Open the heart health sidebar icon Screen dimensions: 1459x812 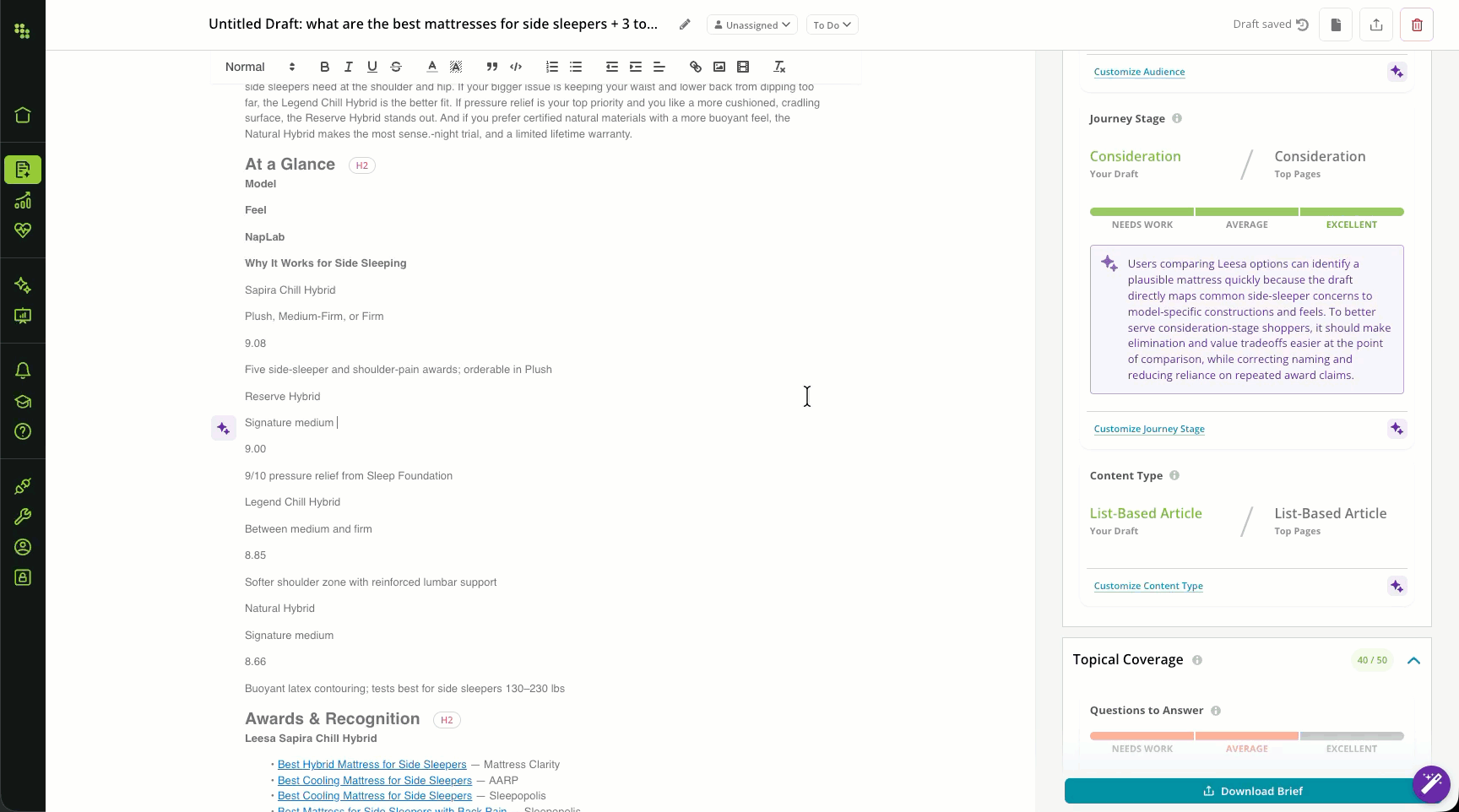[x=23, y=230]
